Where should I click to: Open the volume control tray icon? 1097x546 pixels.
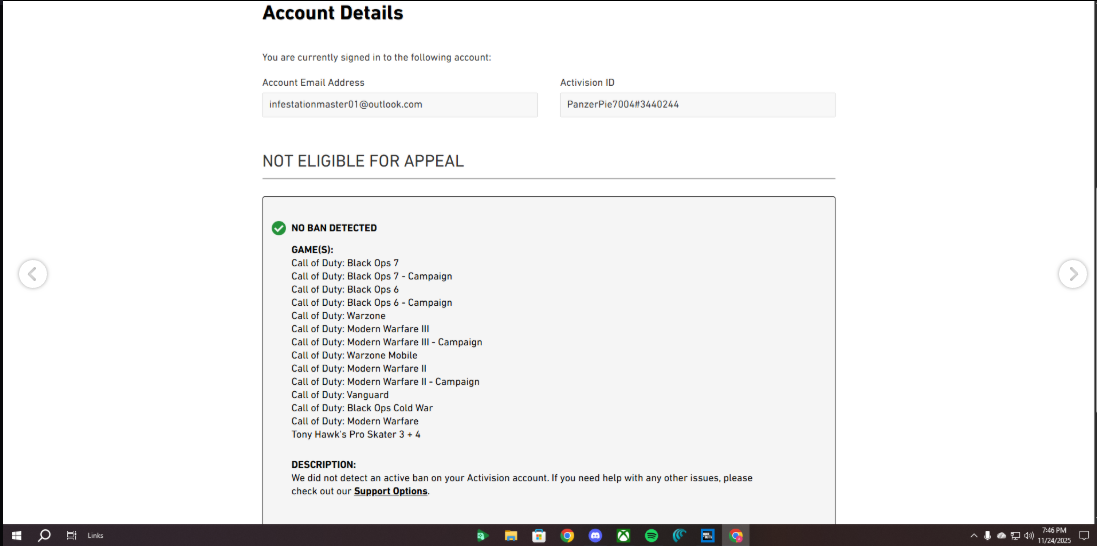1029,536
